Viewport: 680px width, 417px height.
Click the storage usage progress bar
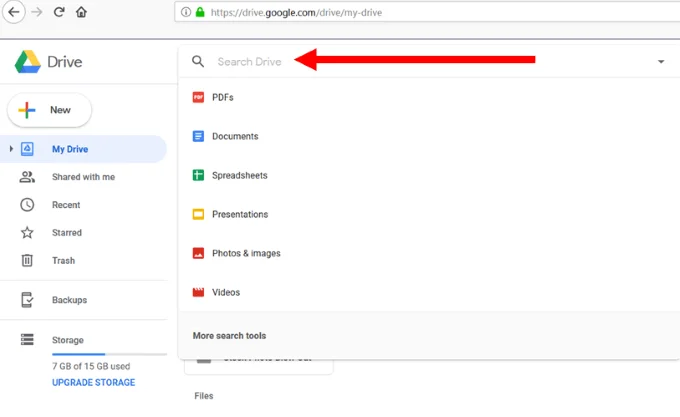109,354
